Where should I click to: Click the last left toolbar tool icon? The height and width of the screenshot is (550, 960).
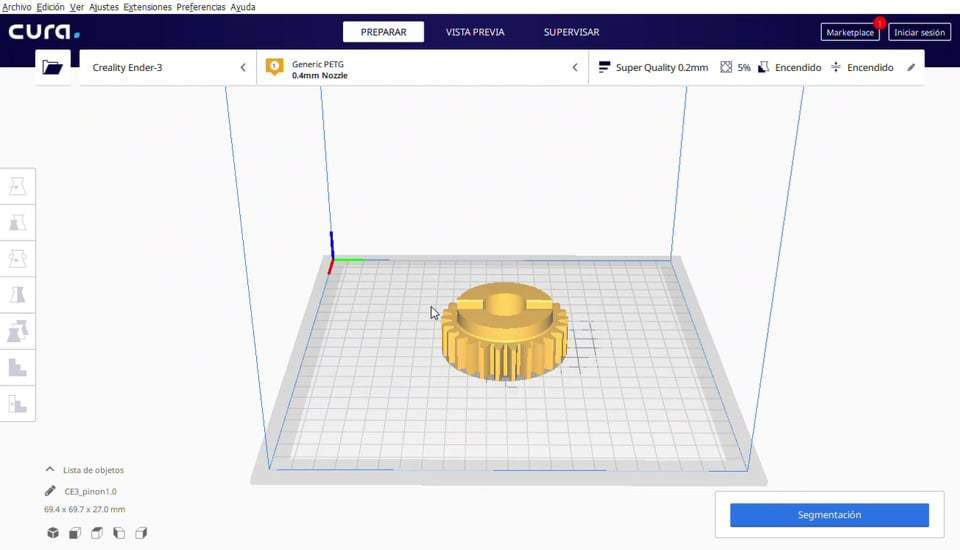pos(18,404)
